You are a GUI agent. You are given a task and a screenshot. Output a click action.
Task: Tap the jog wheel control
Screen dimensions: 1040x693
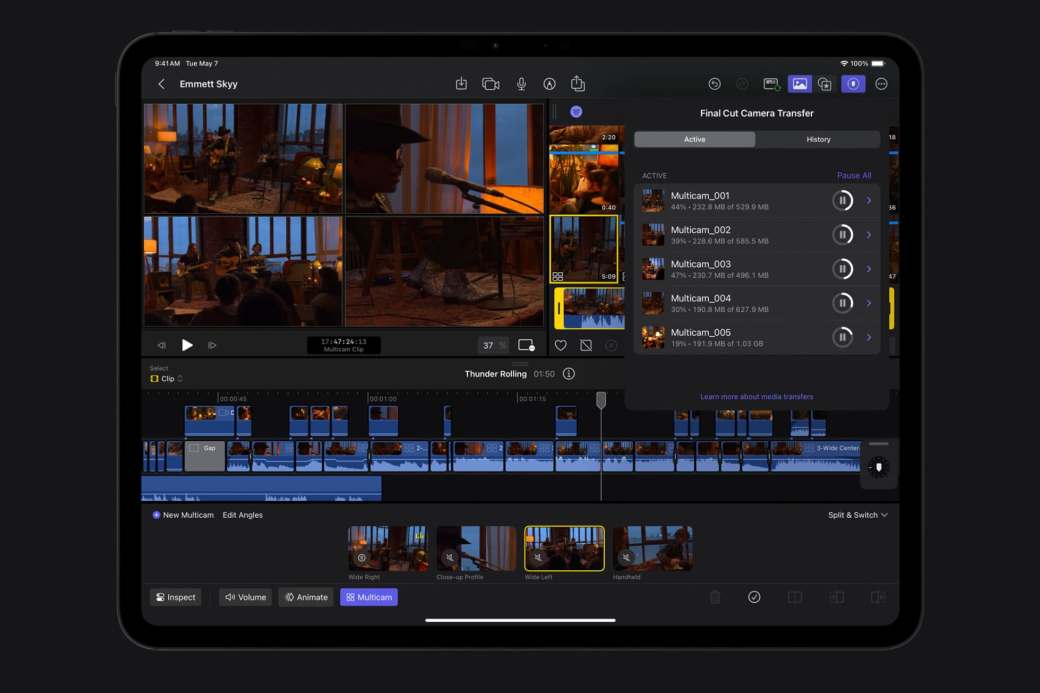click(x=879, y=467)
